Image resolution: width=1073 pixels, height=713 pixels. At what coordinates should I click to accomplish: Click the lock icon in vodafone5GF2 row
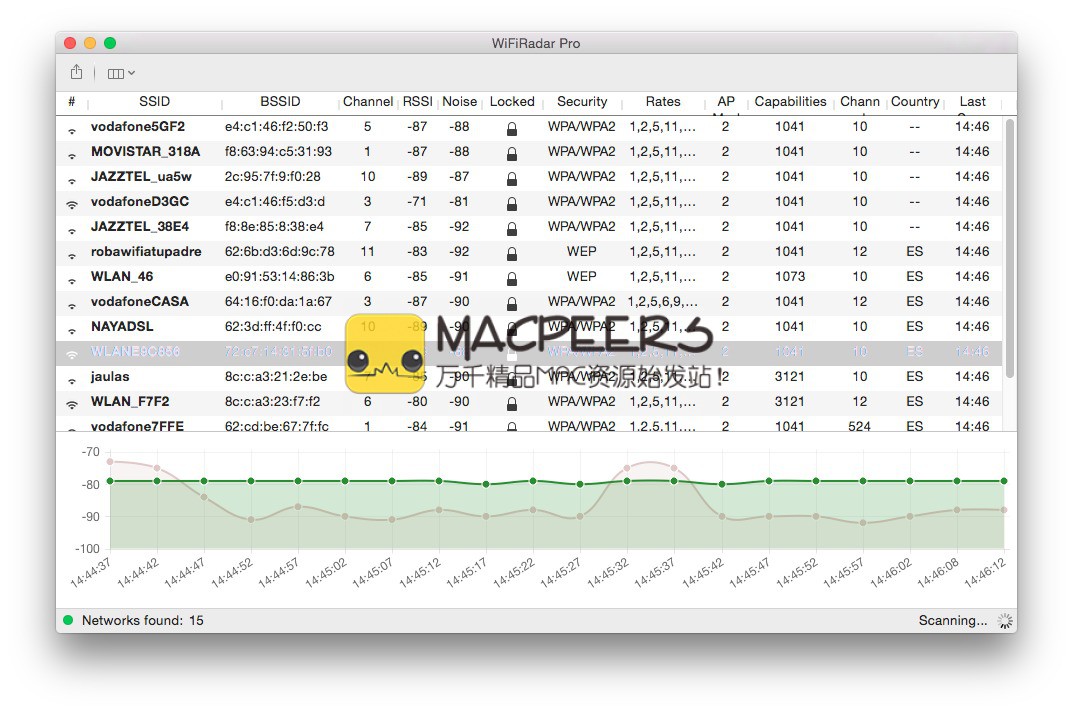coord(512,129)
